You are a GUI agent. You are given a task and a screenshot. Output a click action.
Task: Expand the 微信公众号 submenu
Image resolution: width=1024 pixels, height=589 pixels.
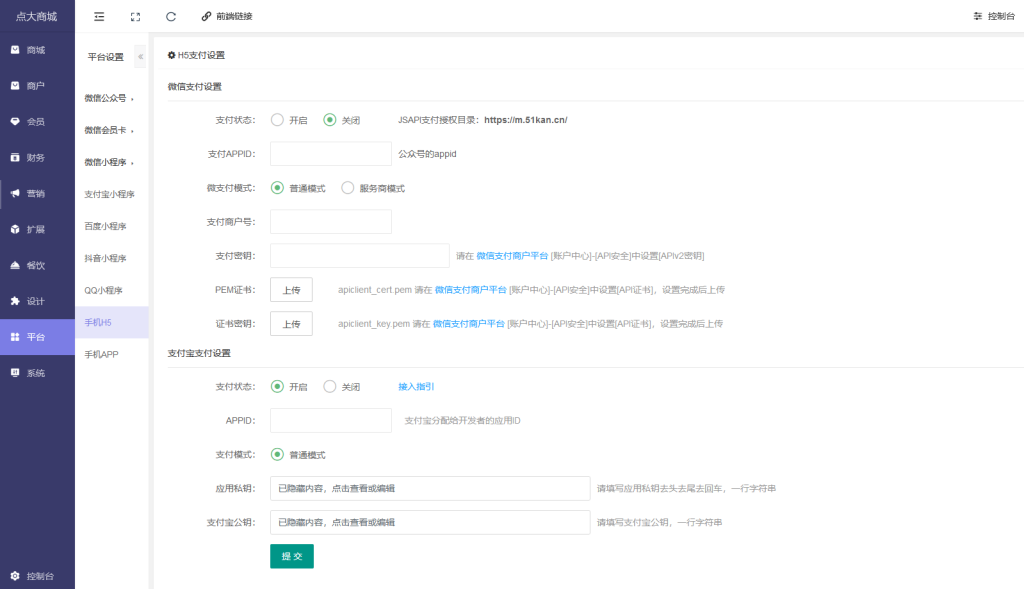tap(109, 98)
